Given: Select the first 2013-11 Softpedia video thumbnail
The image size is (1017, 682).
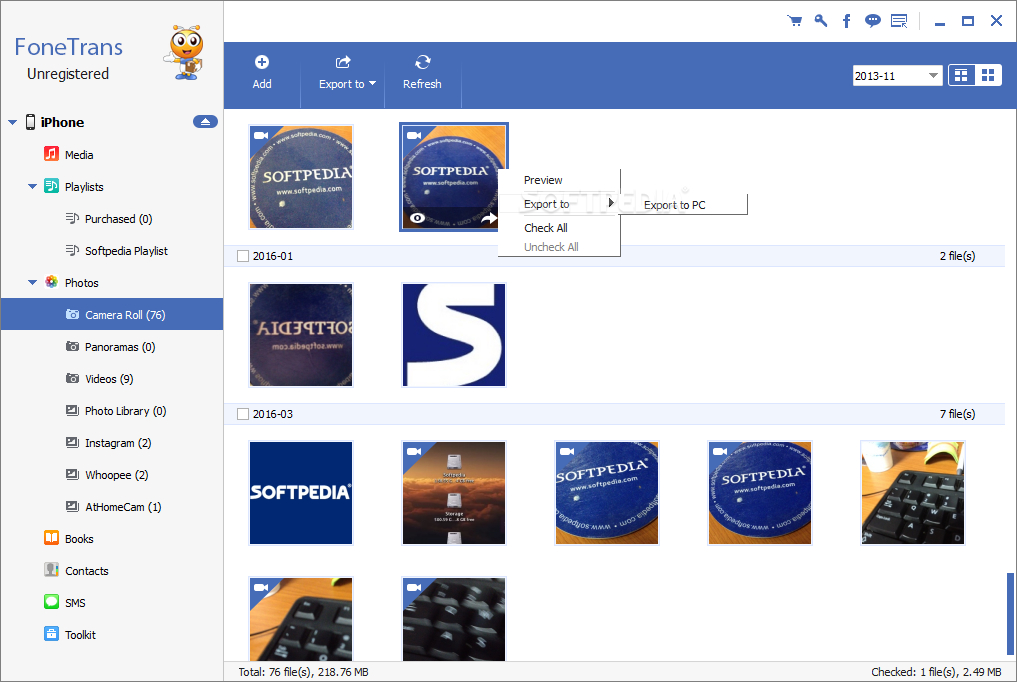Looking at the screenshot, I should click(301, 176).
